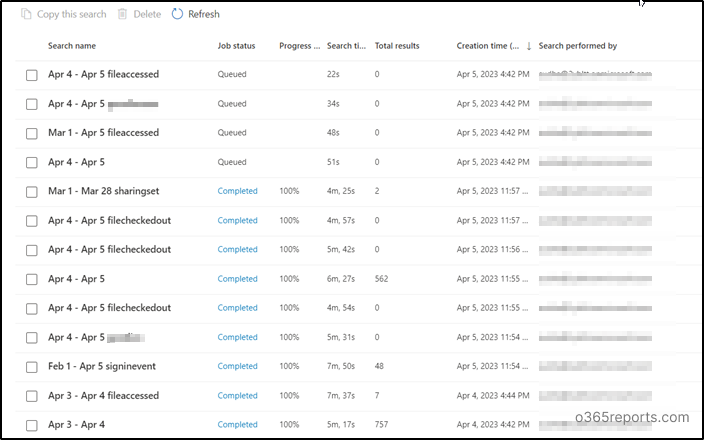
Task: Sort by Creation time column header
Action: [488, 46]
